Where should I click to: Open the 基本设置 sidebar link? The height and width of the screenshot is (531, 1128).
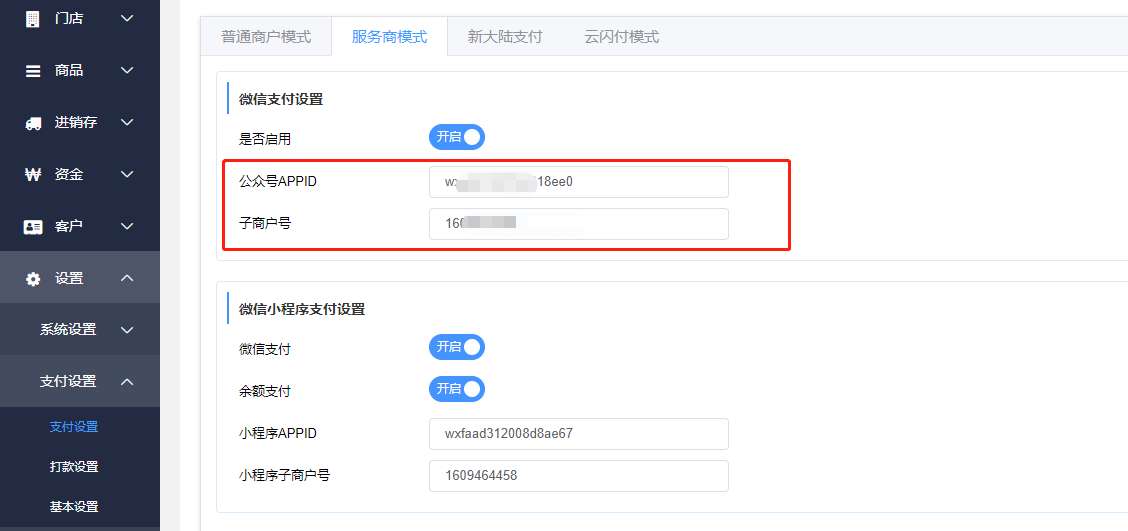tap(74, 507)
